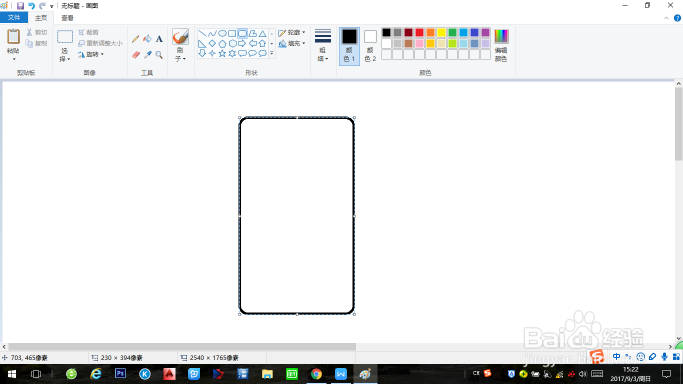The width and height of the screenshot is (683, 384).
Task: Click the Cut scissors icon
Action: [29, 32]
